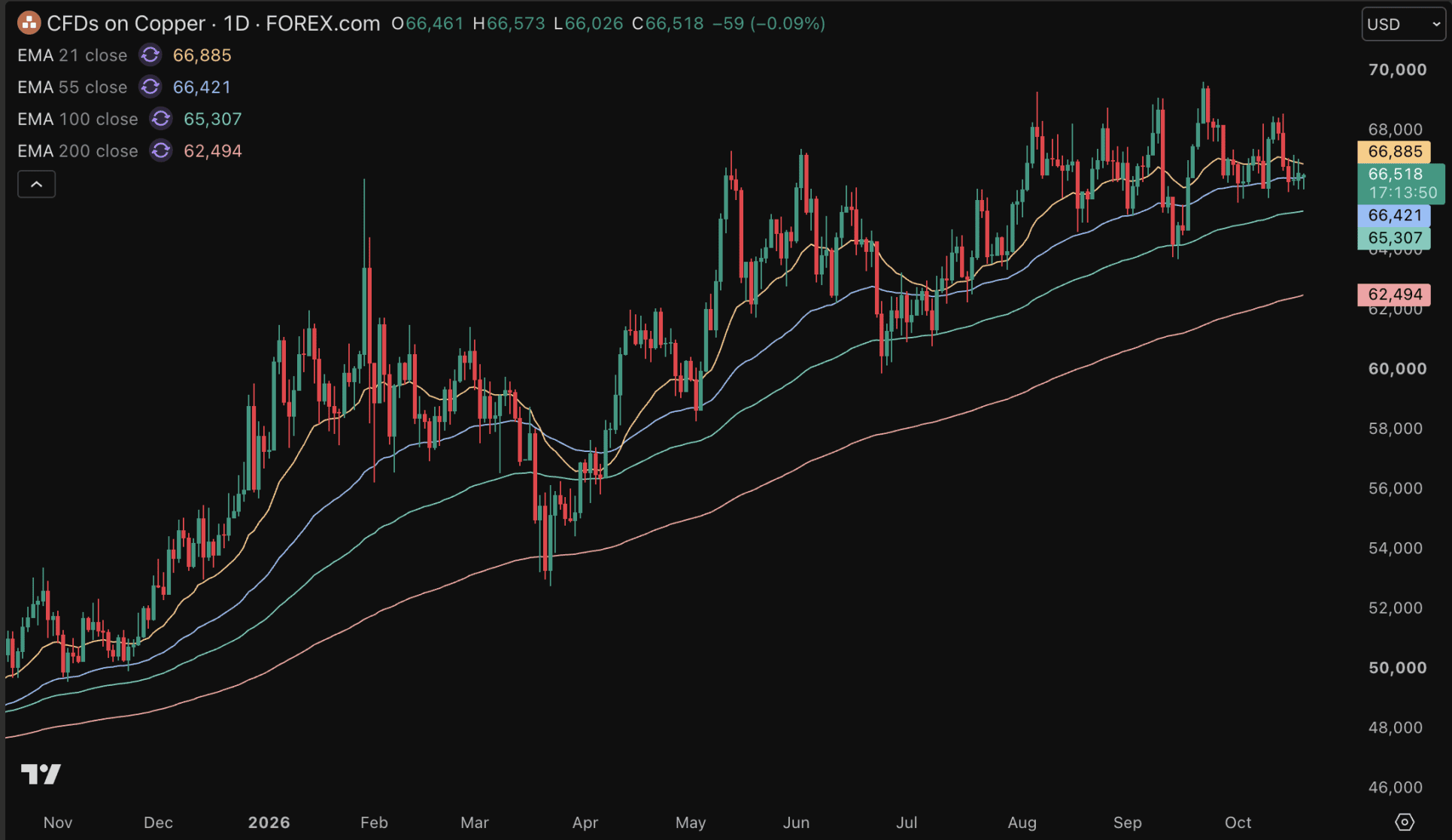Click the EMA 200 loading refresh icon
The width and height of the screenshot is (1452, 840).
(161, 150)
